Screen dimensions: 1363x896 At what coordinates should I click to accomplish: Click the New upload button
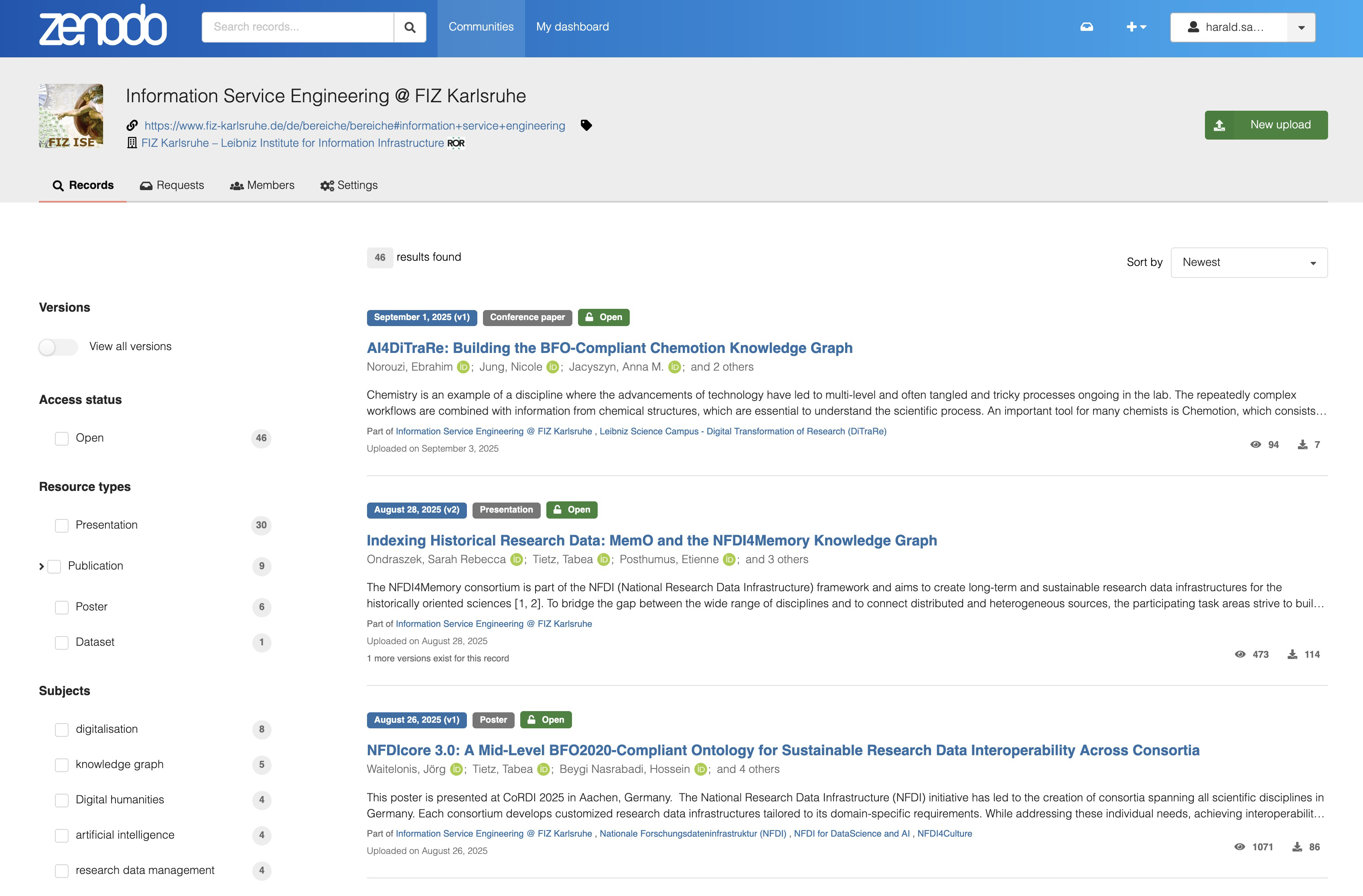pos(1266,125)
